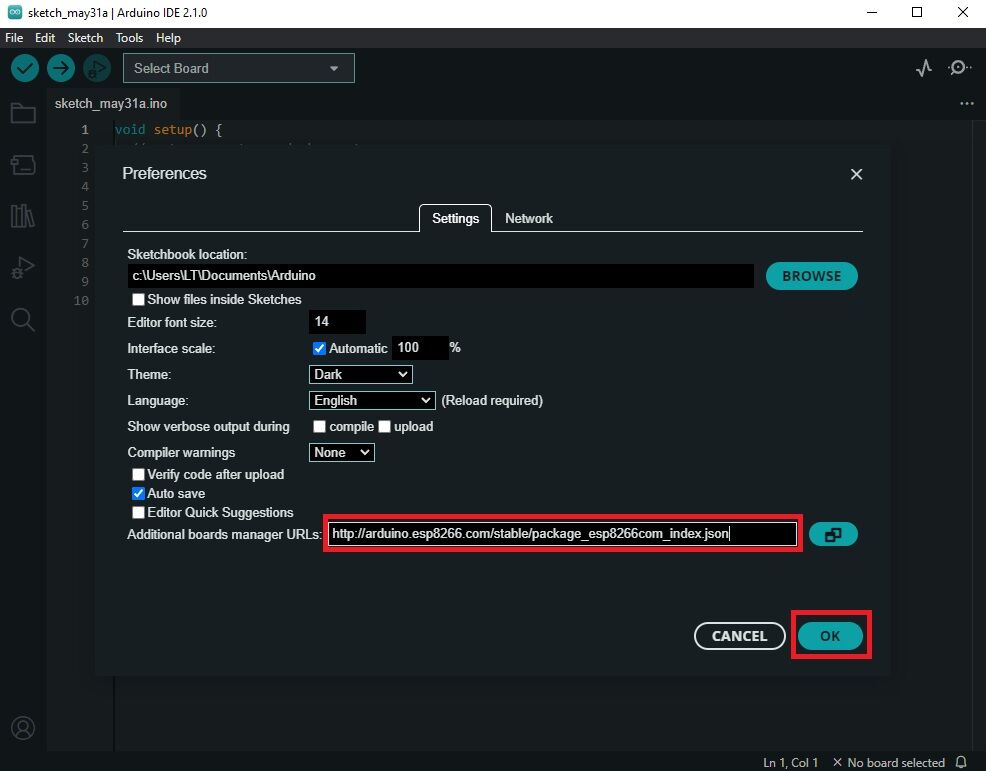The width and height of the screenshot is (986, 771).
Task: Enable Show files inside Sketches checkbox
Action: point(139,300)
